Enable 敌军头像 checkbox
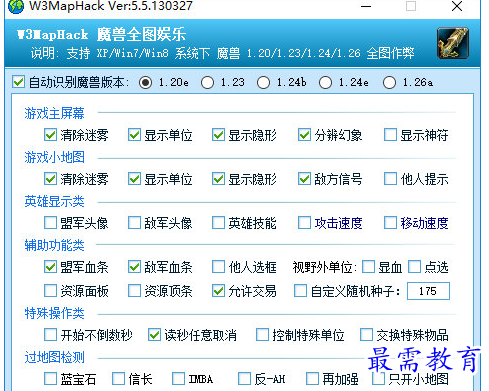This screenshot has width=489, height=391. 134,223
